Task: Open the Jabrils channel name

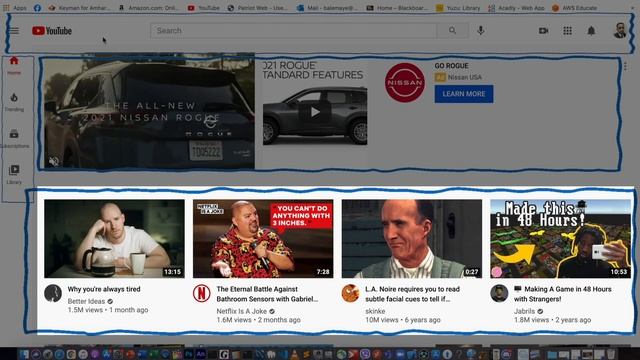Action: tap(524, 311)
